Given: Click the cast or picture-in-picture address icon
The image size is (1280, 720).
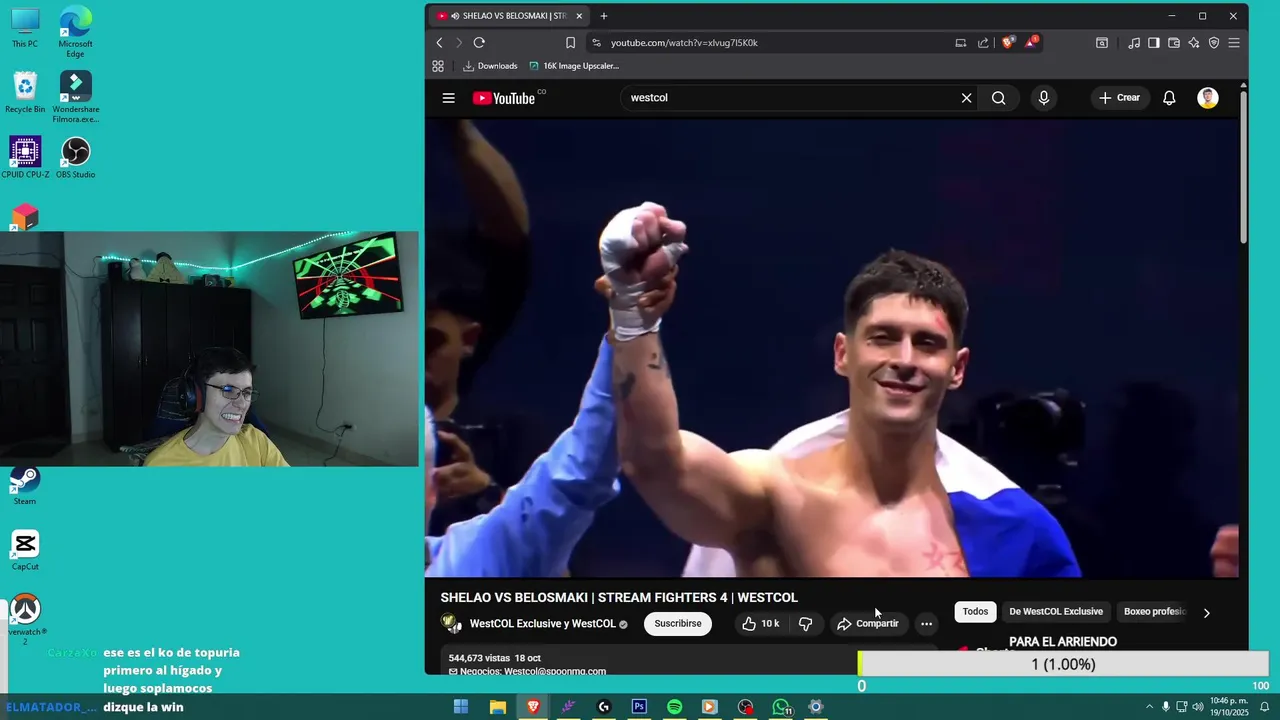Looking at the screenshot, I should coord(960,43).
